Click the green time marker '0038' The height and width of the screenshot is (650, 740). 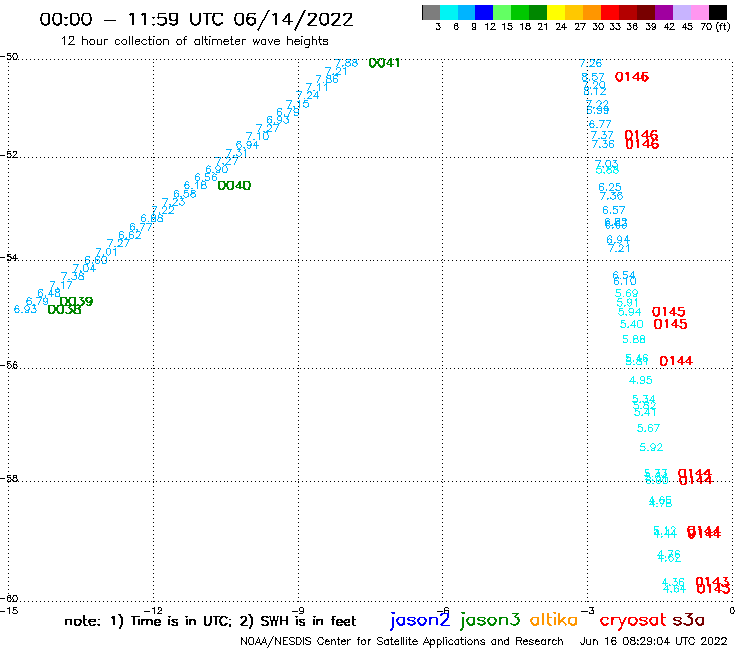click(x=65, y=310)
